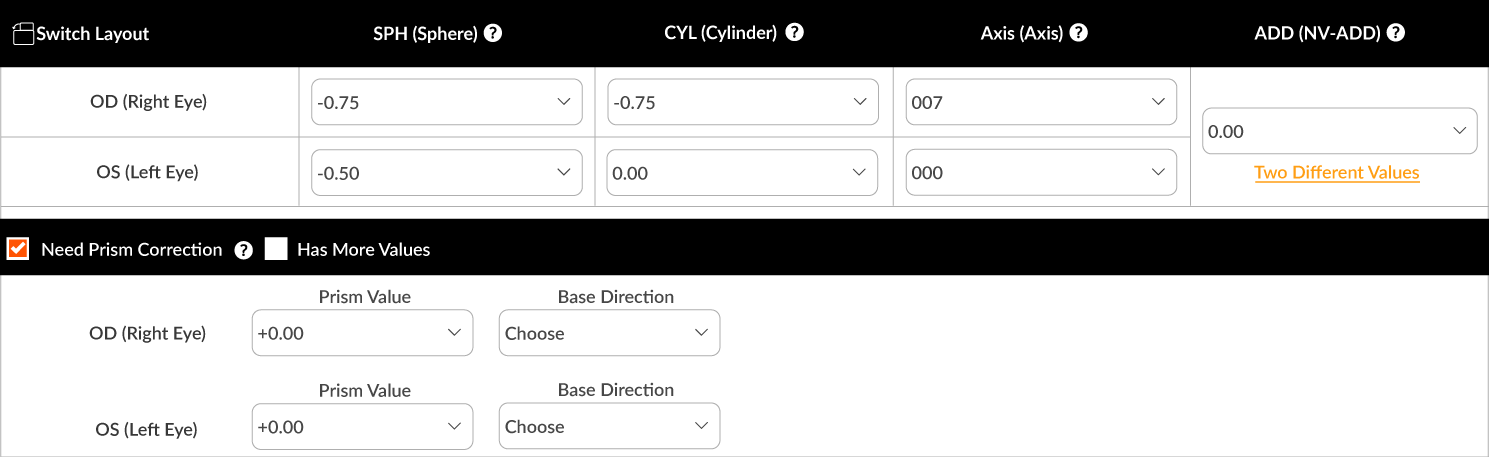Screen dimensions: 1489x457
Task: Click the help icon beside Axis
Action: 1078,33
